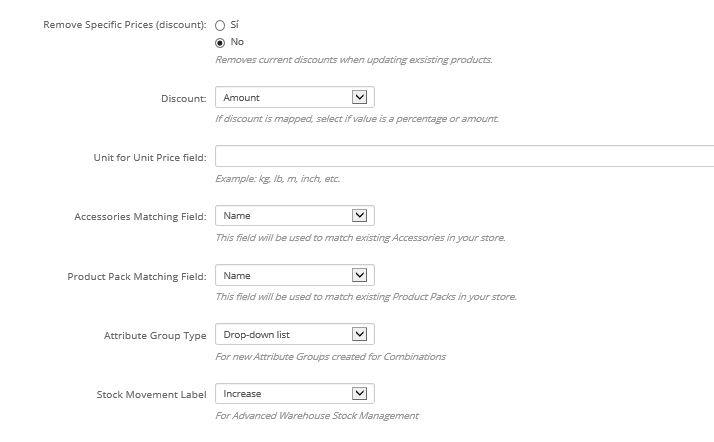The image size is (714, 442).
Task: Select the No radio button
Action: point(220,43)
